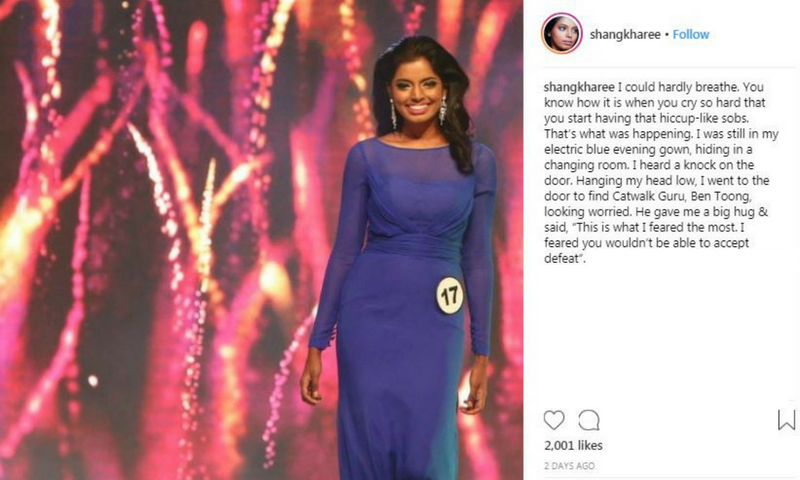
Task: Click the woman's left hand in photo
Action: pyautogui.click(x=473, y=396)
